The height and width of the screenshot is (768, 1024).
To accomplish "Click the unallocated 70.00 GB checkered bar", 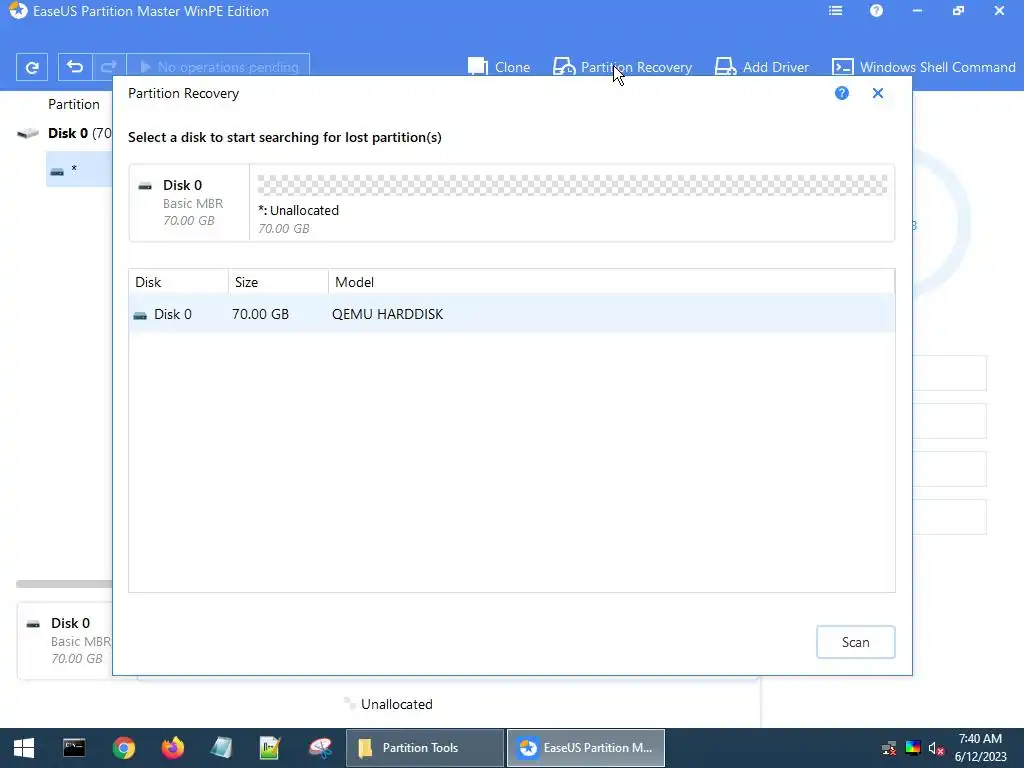I will (572, 185).
